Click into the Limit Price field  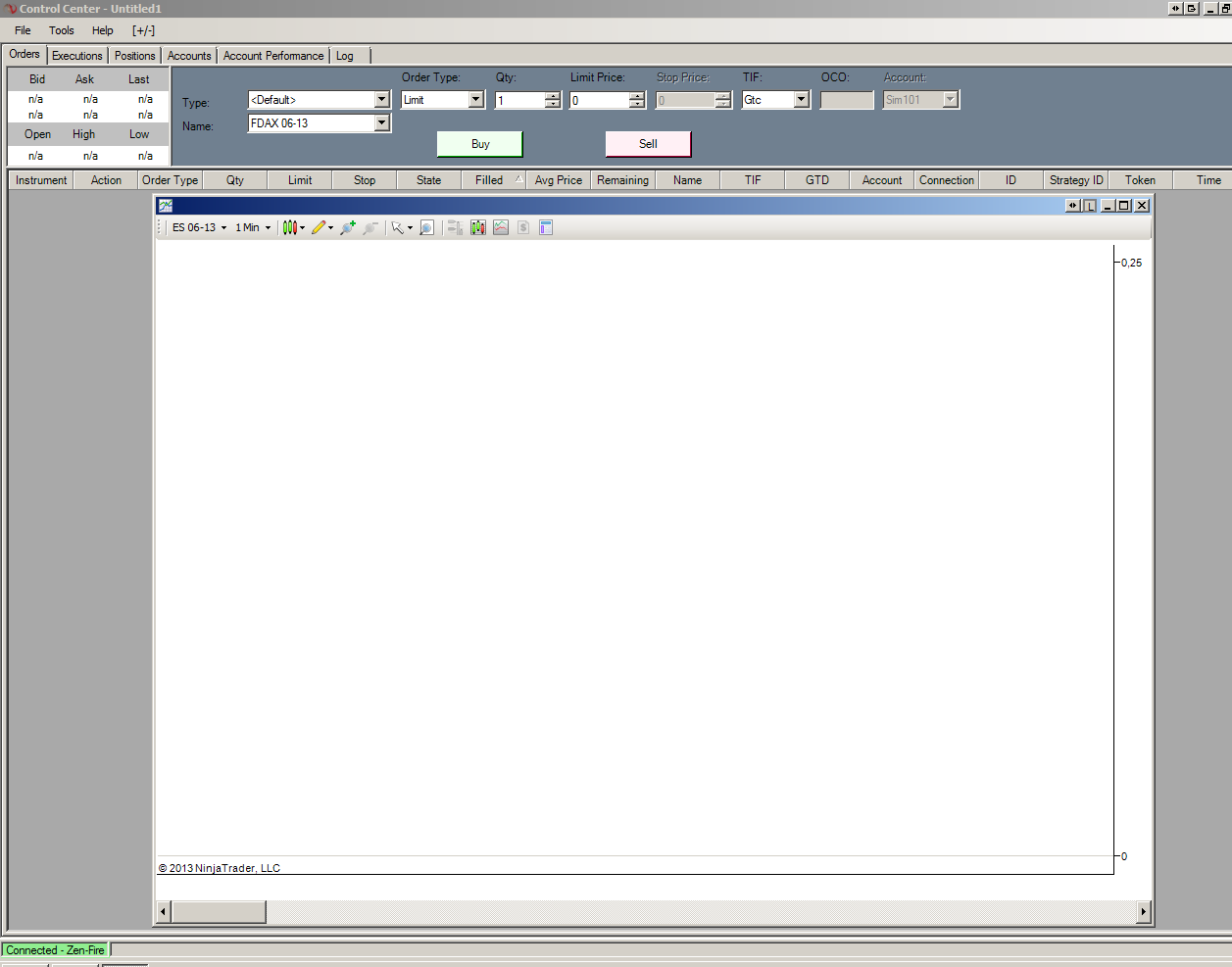tap(600, 100)
